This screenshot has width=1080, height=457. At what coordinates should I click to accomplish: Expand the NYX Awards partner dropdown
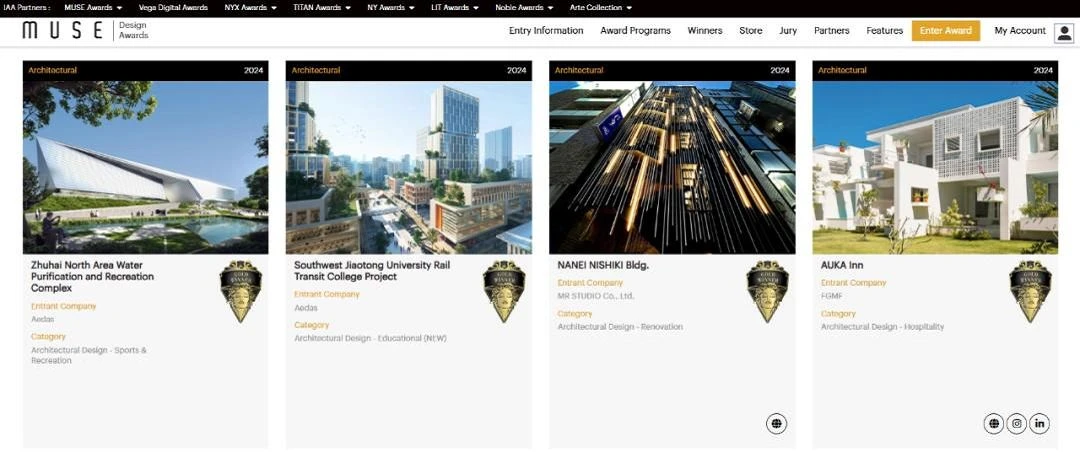point(251,8)
